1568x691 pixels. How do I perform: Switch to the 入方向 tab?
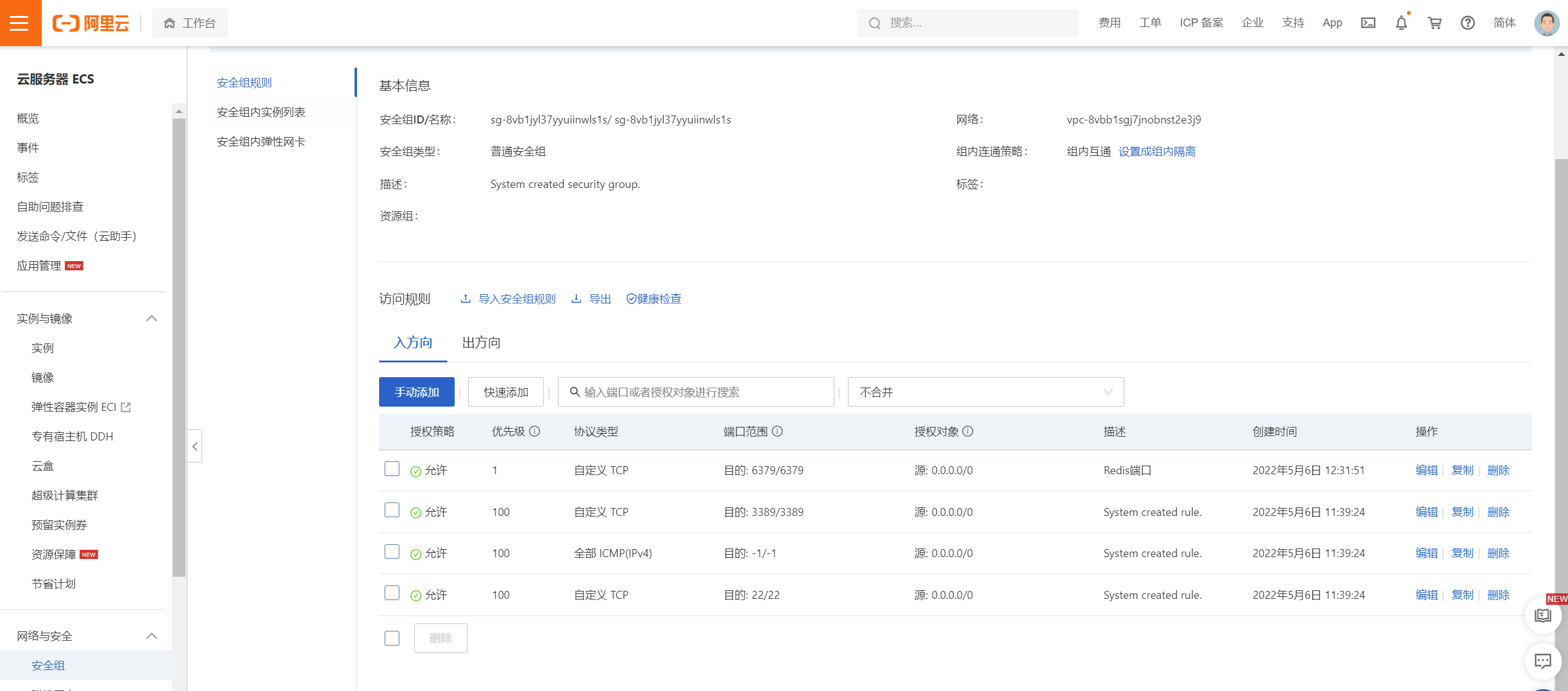click(413, 343)
